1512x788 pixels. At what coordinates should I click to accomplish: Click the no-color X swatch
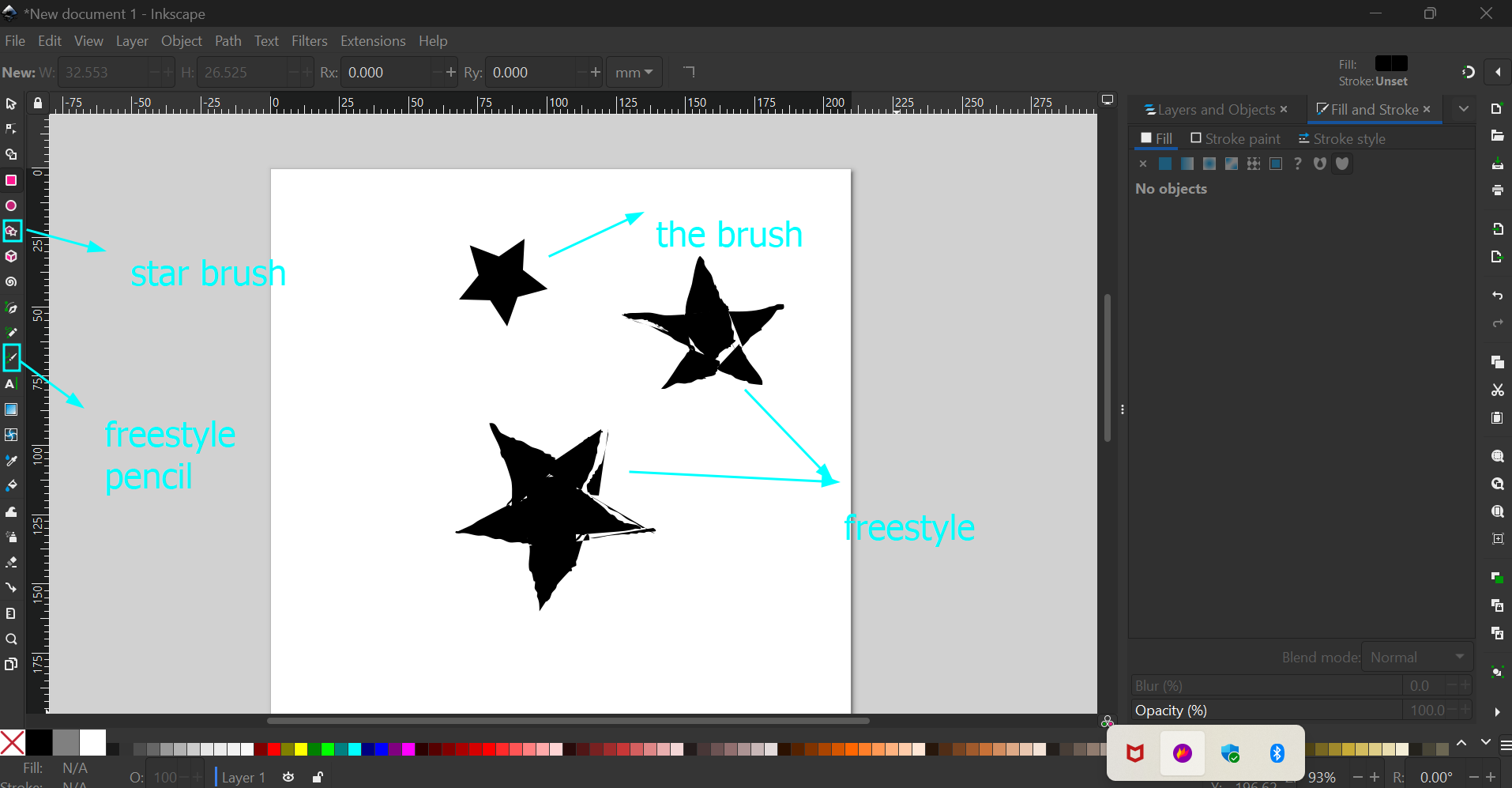point(13,743)
